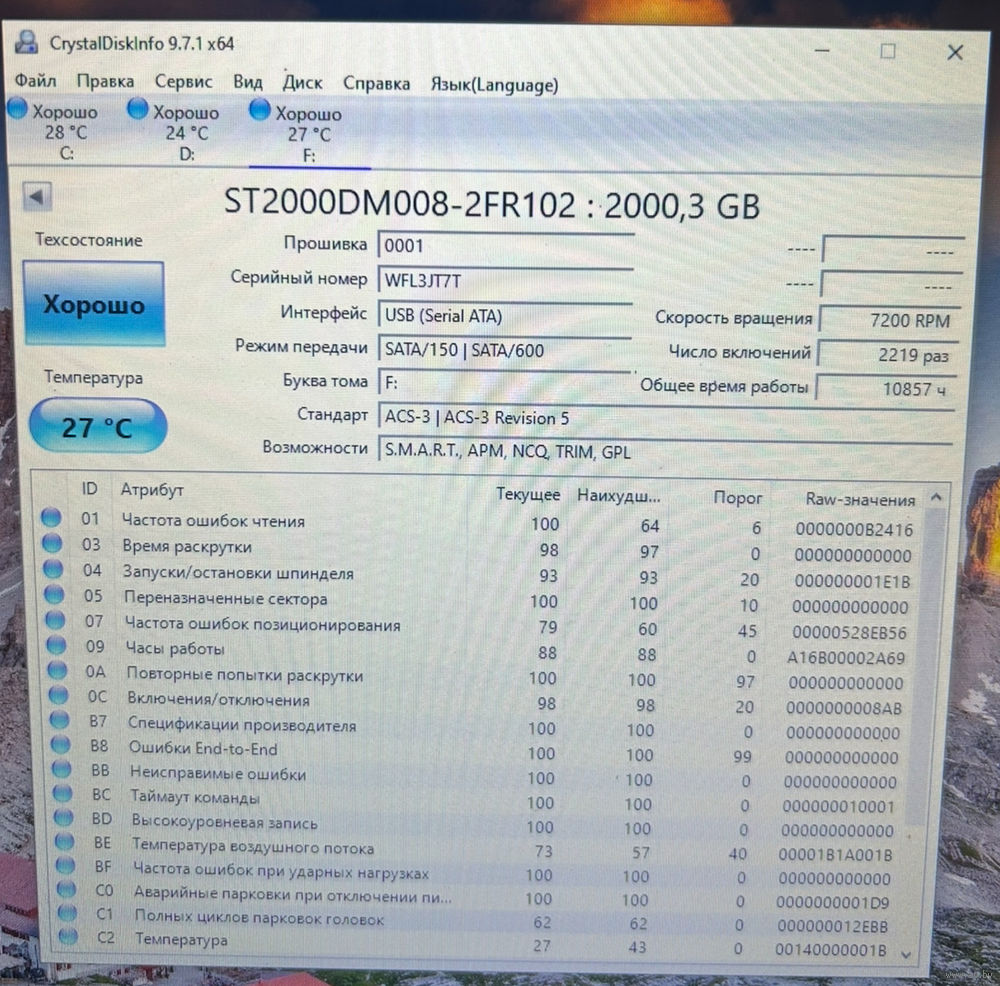Click status icon of attribute 01 row

51,517
